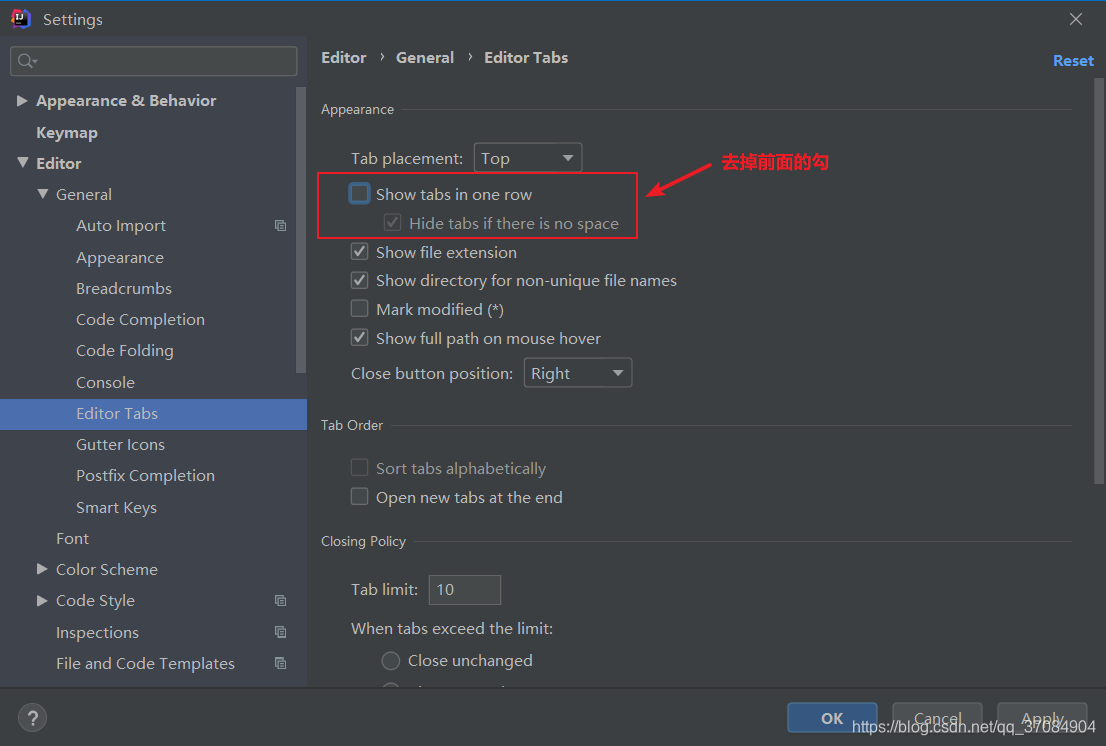Open the Auto Import settings page
This screenshot has width=1106, height=746.
point(121,226)
